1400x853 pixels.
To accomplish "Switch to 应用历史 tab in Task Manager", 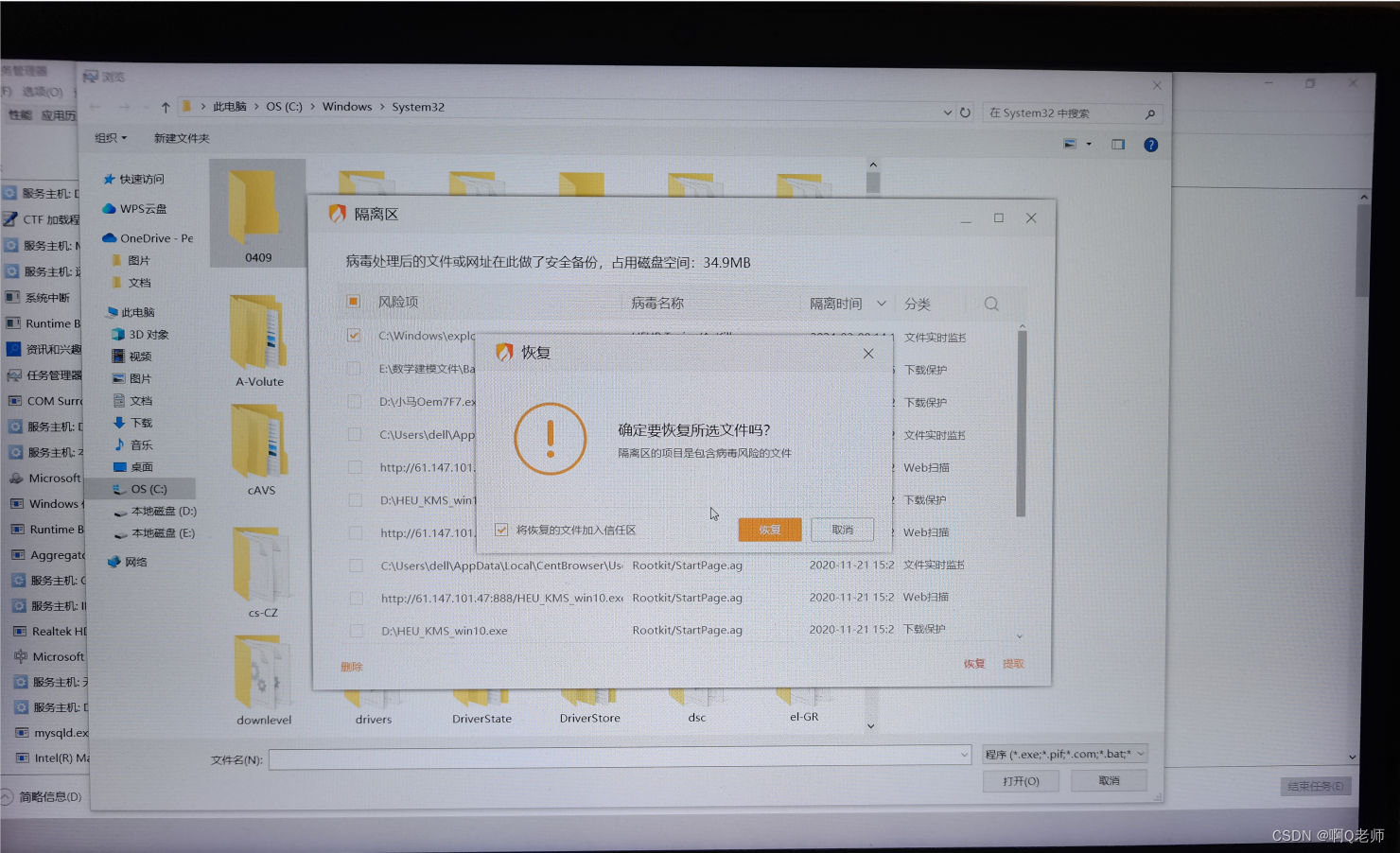I will pyautogui.click(x=59, y=115).
